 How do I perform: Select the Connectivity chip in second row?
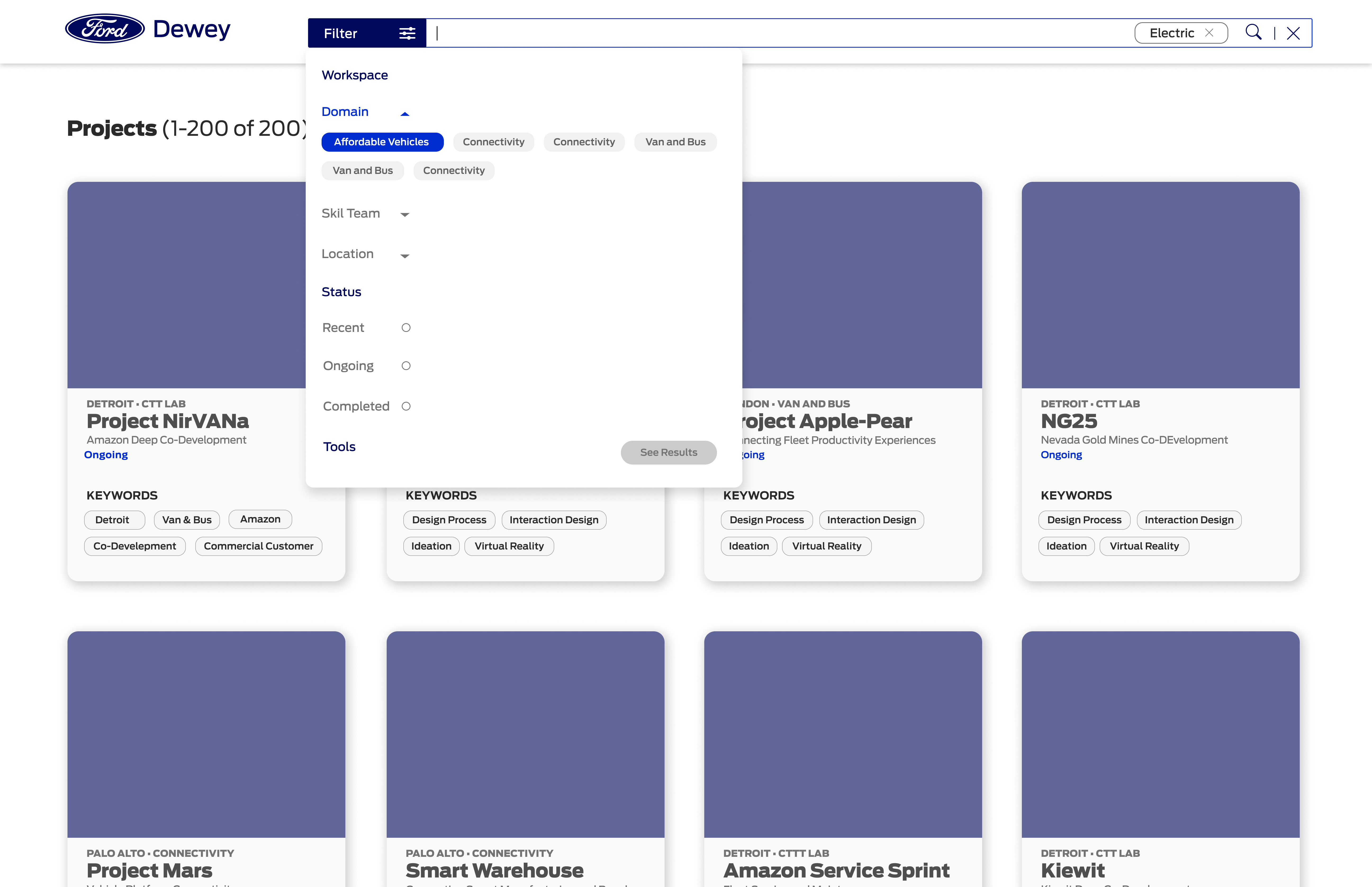click(x=454, y=170)
